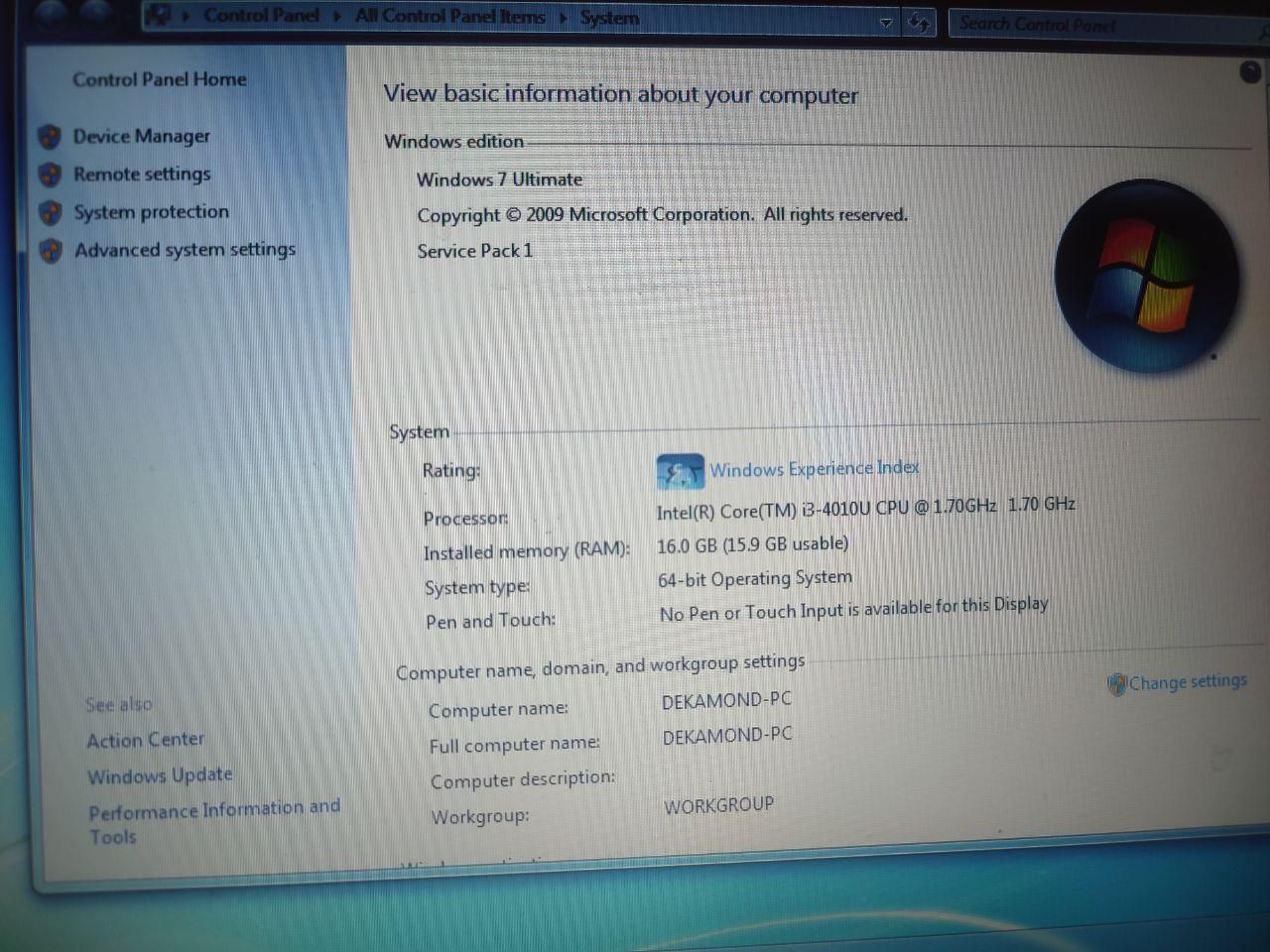Click the System breadcrumb in address bar

[x=609, y=17]
